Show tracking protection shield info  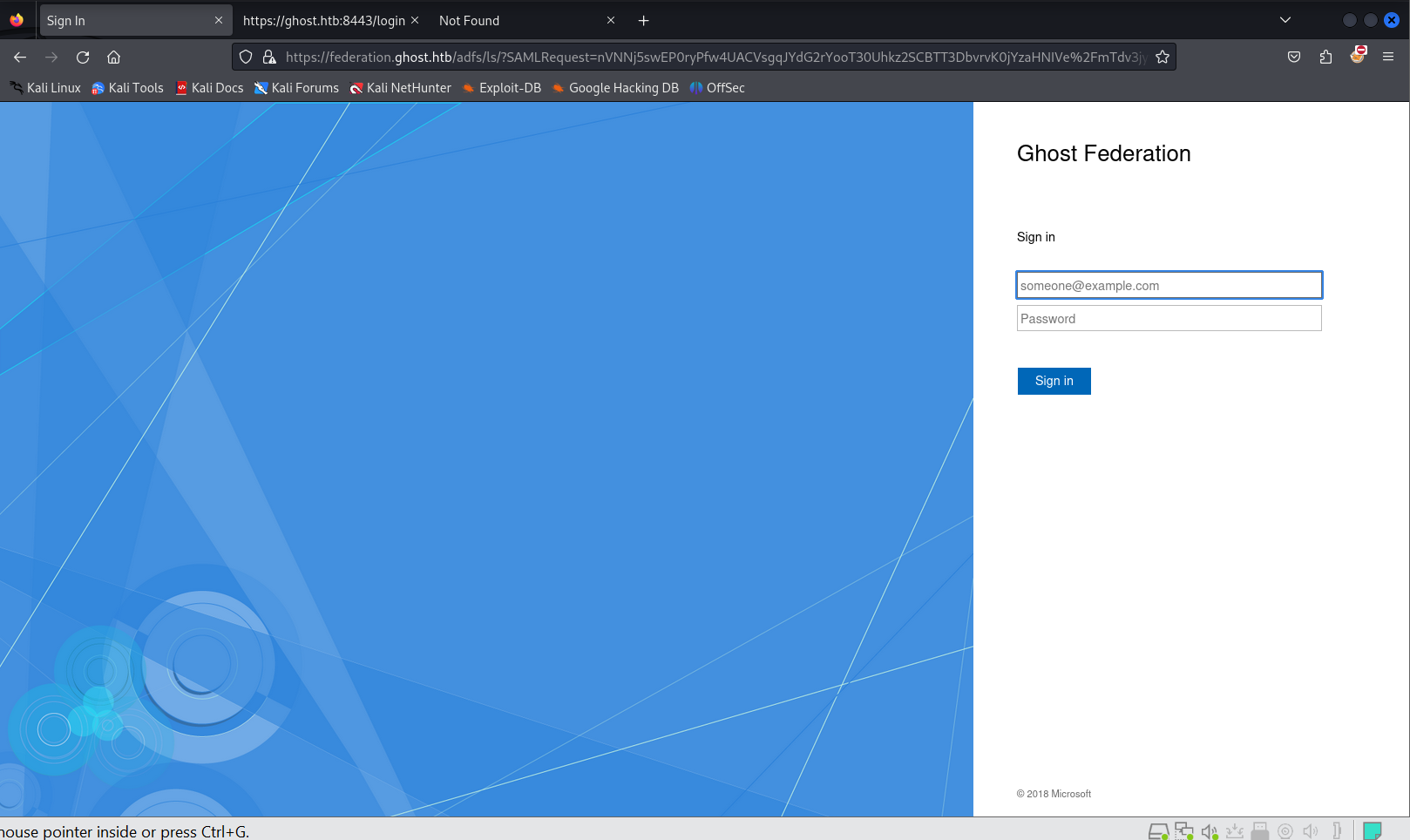pos(246,57)
